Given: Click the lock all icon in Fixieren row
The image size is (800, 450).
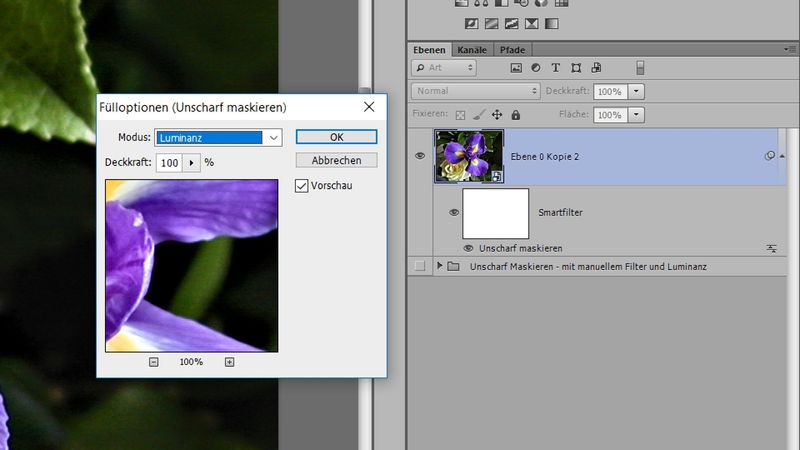Looking at the screenshot, I should coord(516,115).
